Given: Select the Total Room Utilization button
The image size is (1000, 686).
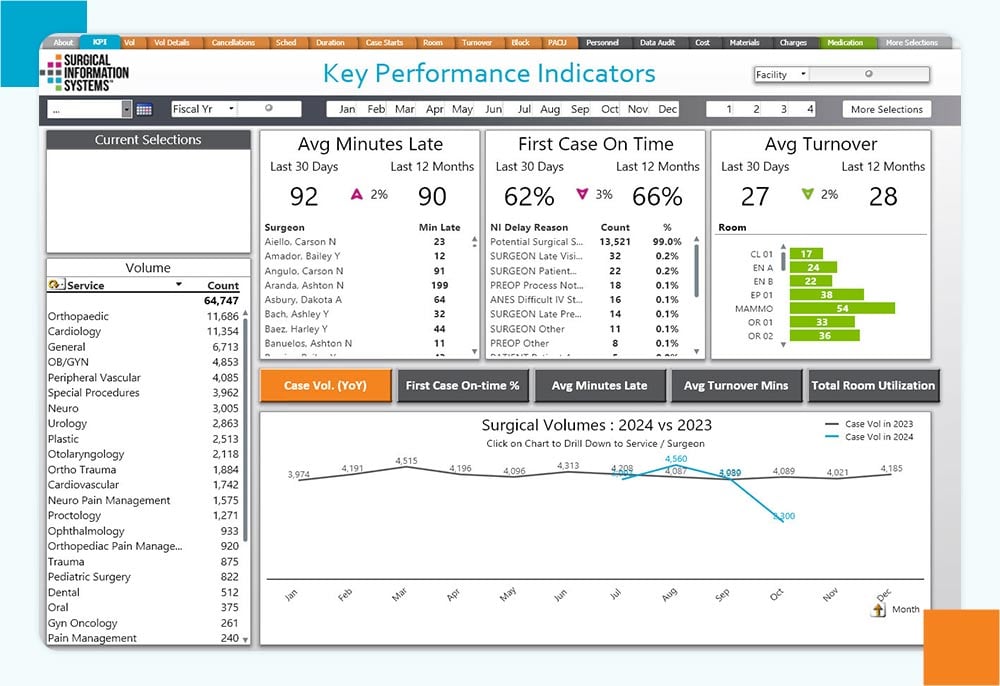Looking at the screenshot, I should (872, 386).
